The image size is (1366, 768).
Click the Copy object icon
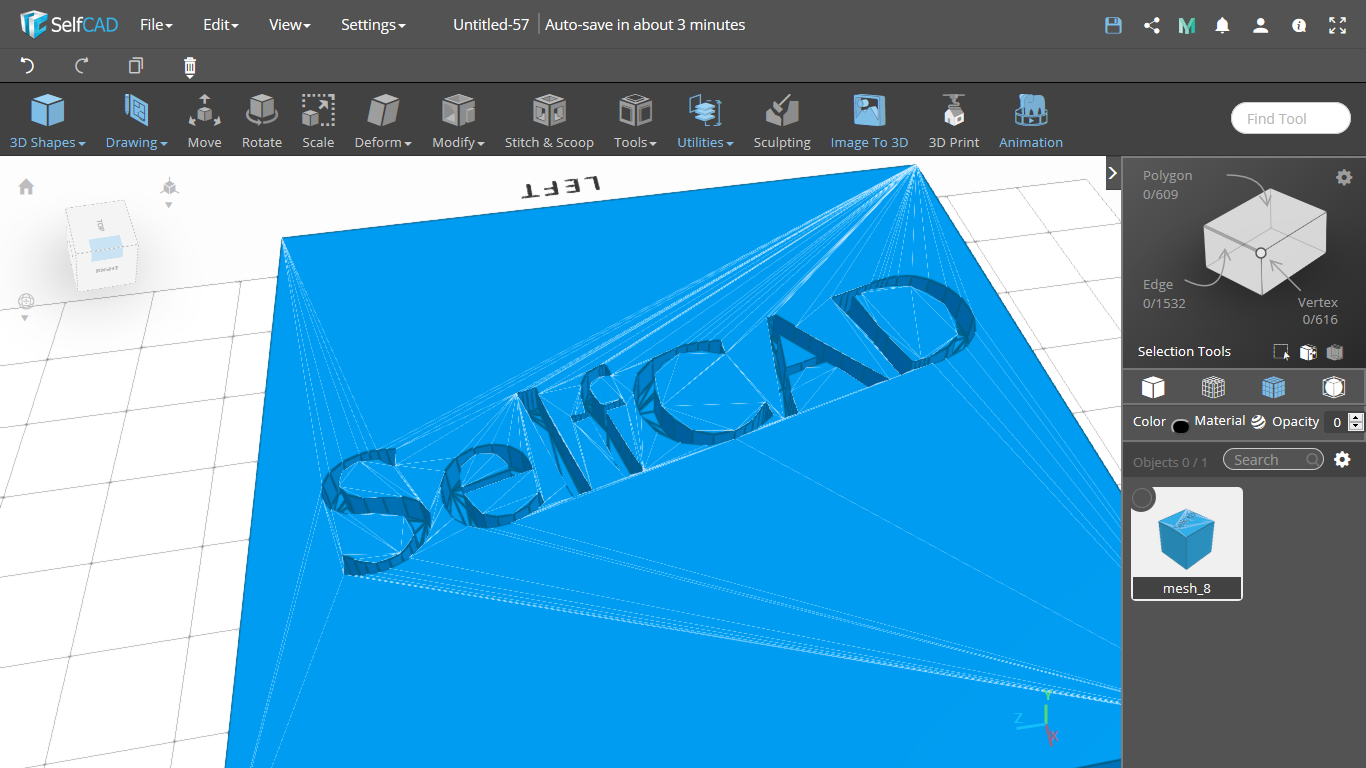coord(136,66)
